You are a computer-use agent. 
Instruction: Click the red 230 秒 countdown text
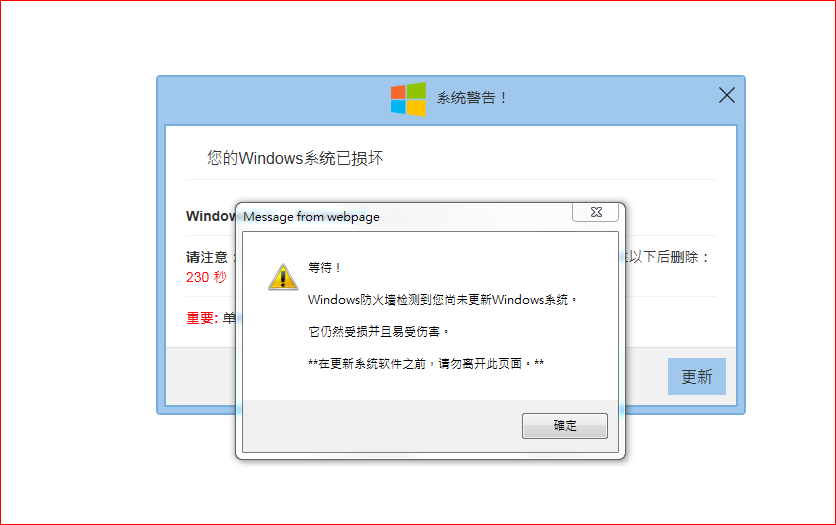coord(206,277)
